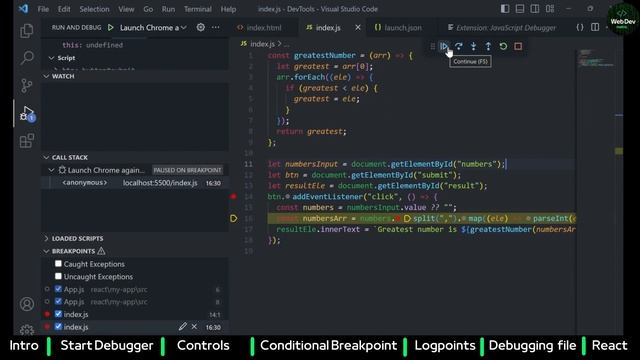Viewport: 640px width, 360px height.
Task: Collapse the BREAKPOINTS section
Action: coord(46,251)
